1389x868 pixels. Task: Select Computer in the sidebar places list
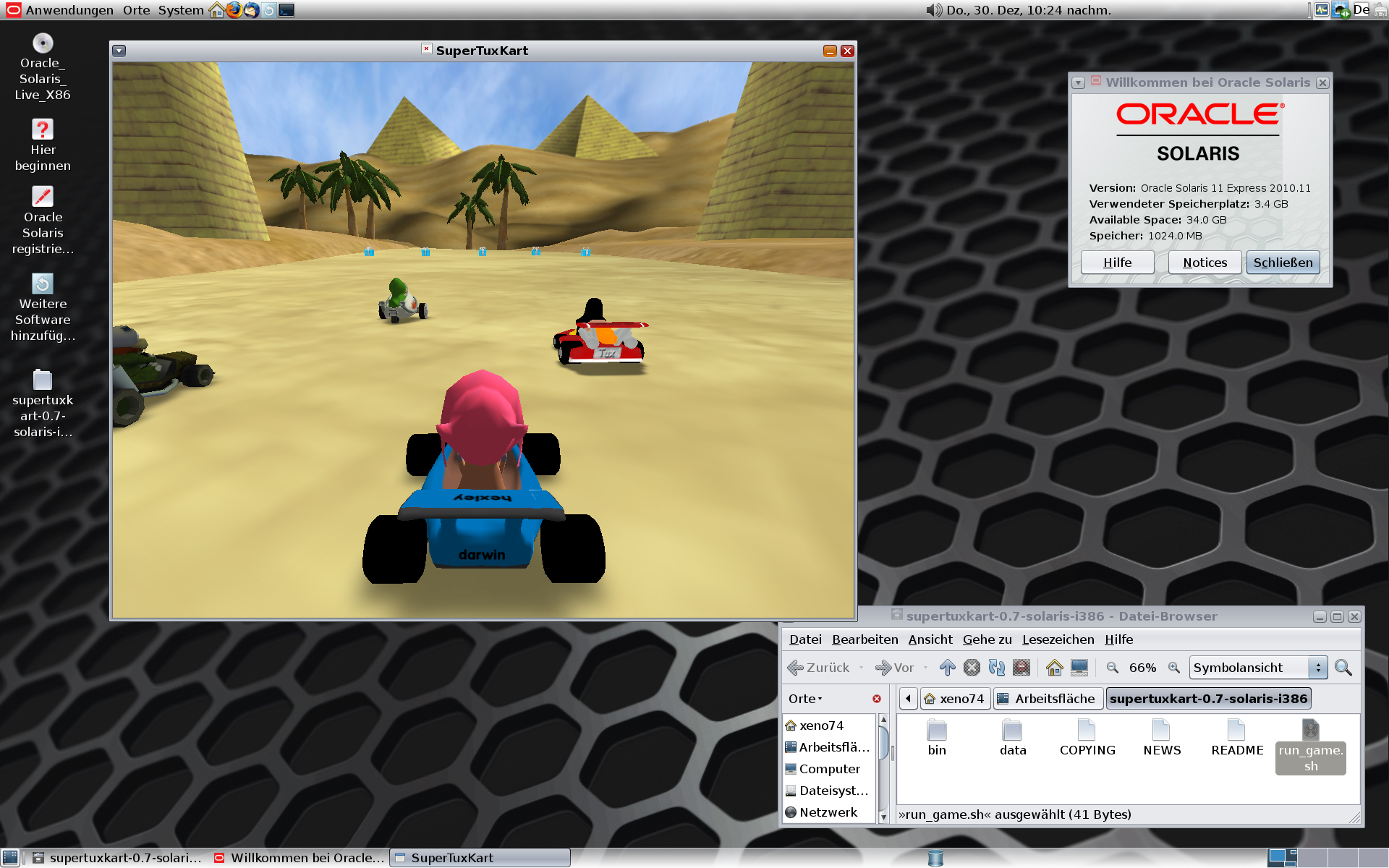click(829, 769)
